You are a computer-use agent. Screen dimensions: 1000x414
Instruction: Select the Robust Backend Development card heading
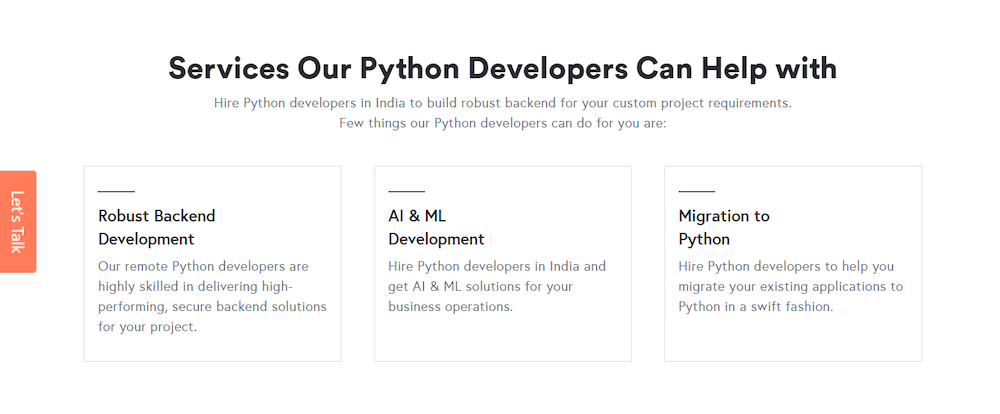tap(157, 228)
